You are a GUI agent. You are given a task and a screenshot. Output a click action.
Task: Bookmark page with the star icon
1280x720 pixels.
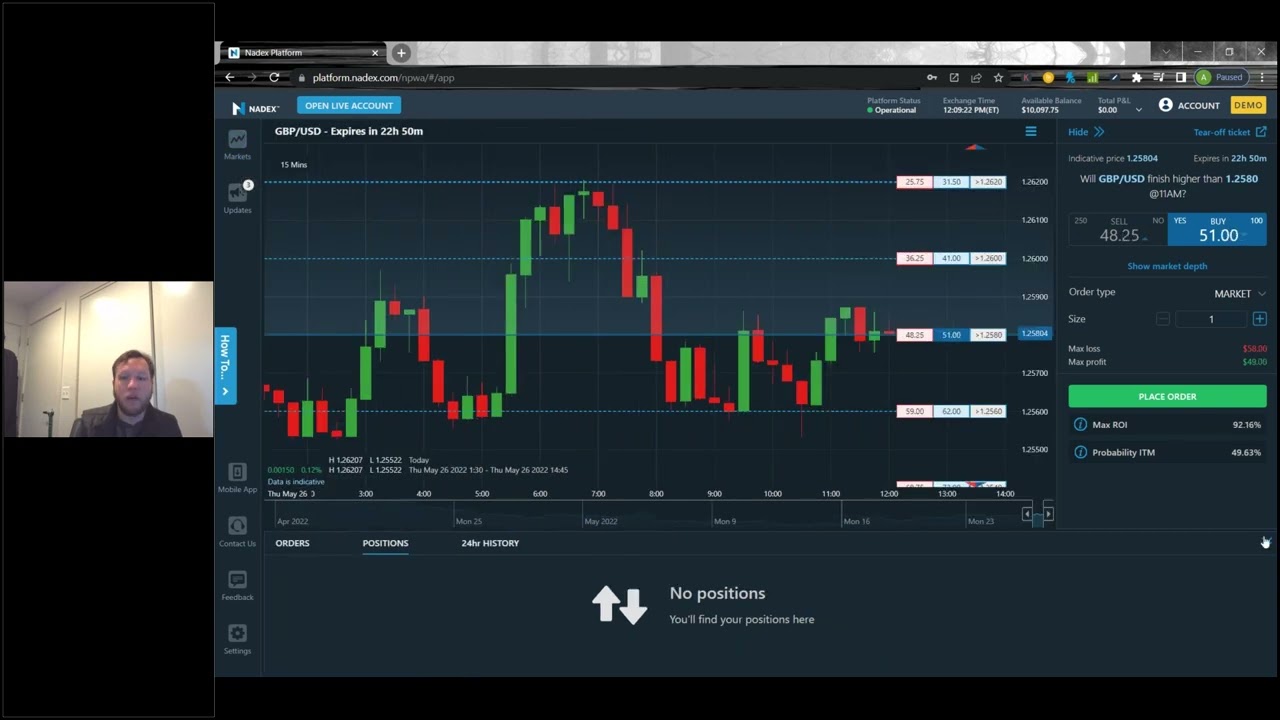pyautogui.click(x=998, y=77)
